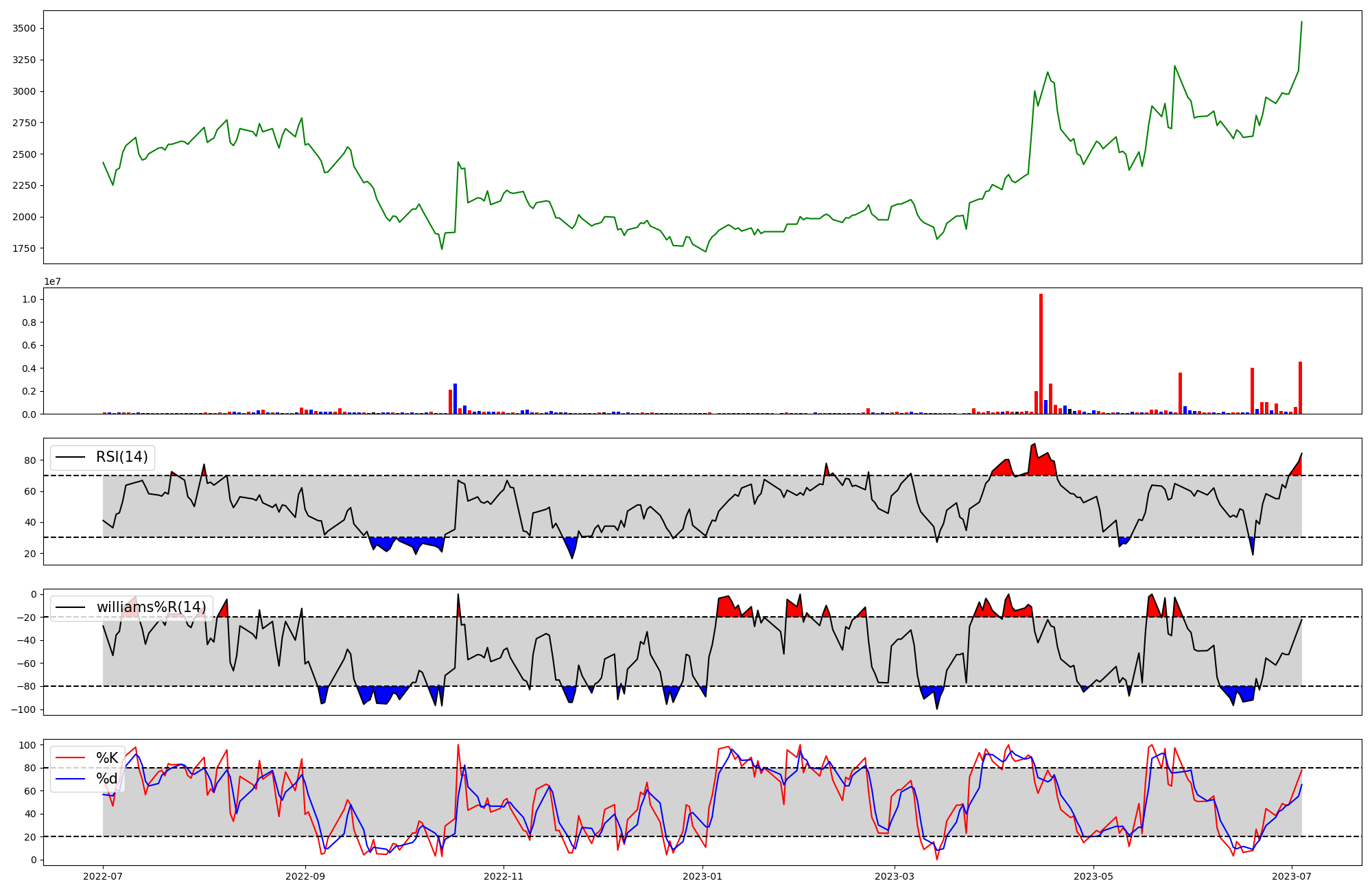Image resolution: width=1372 pixels, height=892 pixels.
Task: Click the tallest red volume bar
Action: pyautogui.click(x=1041, y=353)
